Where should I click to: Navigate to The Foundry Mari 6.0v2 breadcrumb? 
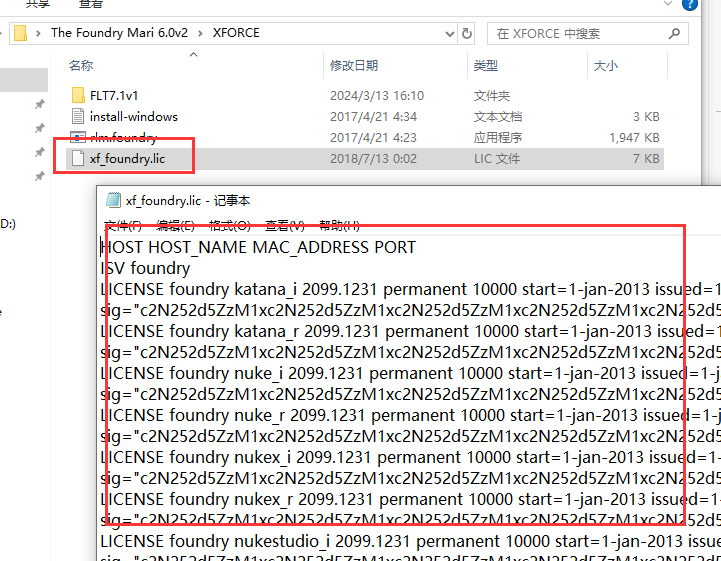pyautogui.click(x=120, y=33)
